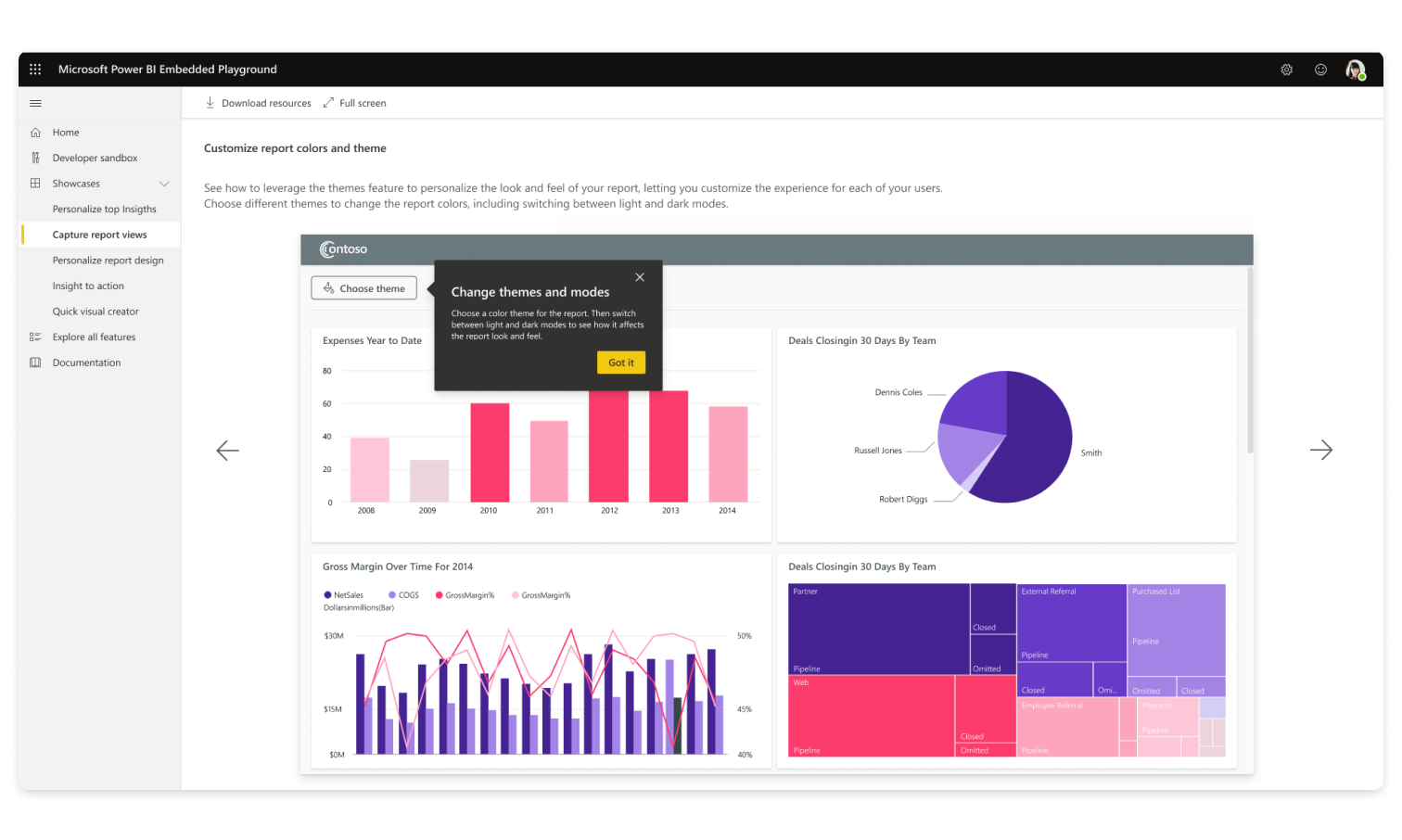Collapse the sidebar hamburger menu
Screen dimensions: 1402x840
click(x=35, y=103)
